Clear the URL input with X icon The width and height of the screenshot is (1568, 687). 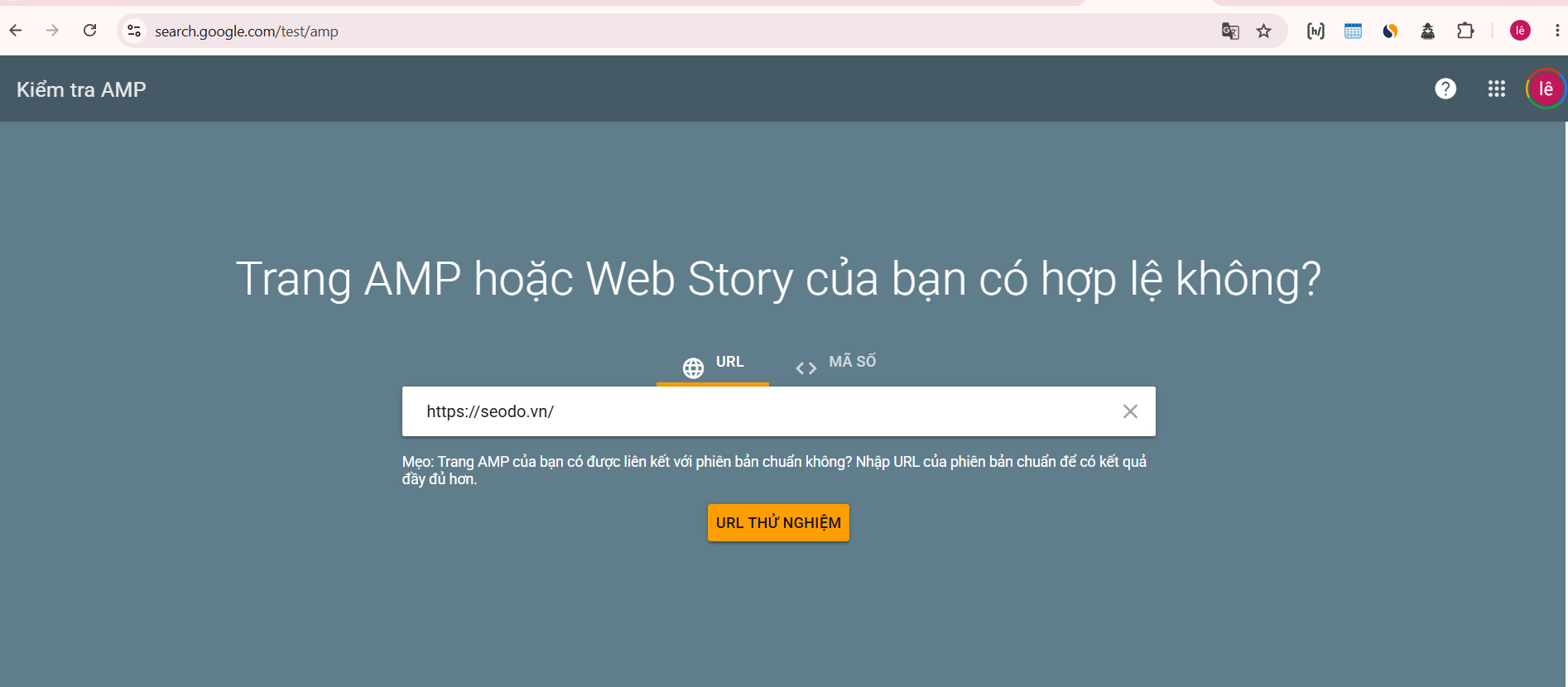[1130, 411]
